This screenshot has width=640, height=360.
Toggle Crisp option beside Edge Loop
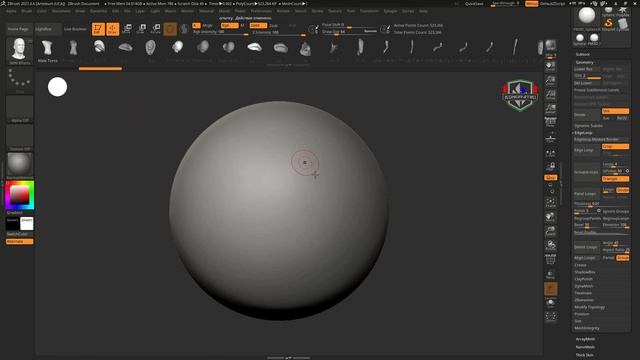[x=615, y=146]
